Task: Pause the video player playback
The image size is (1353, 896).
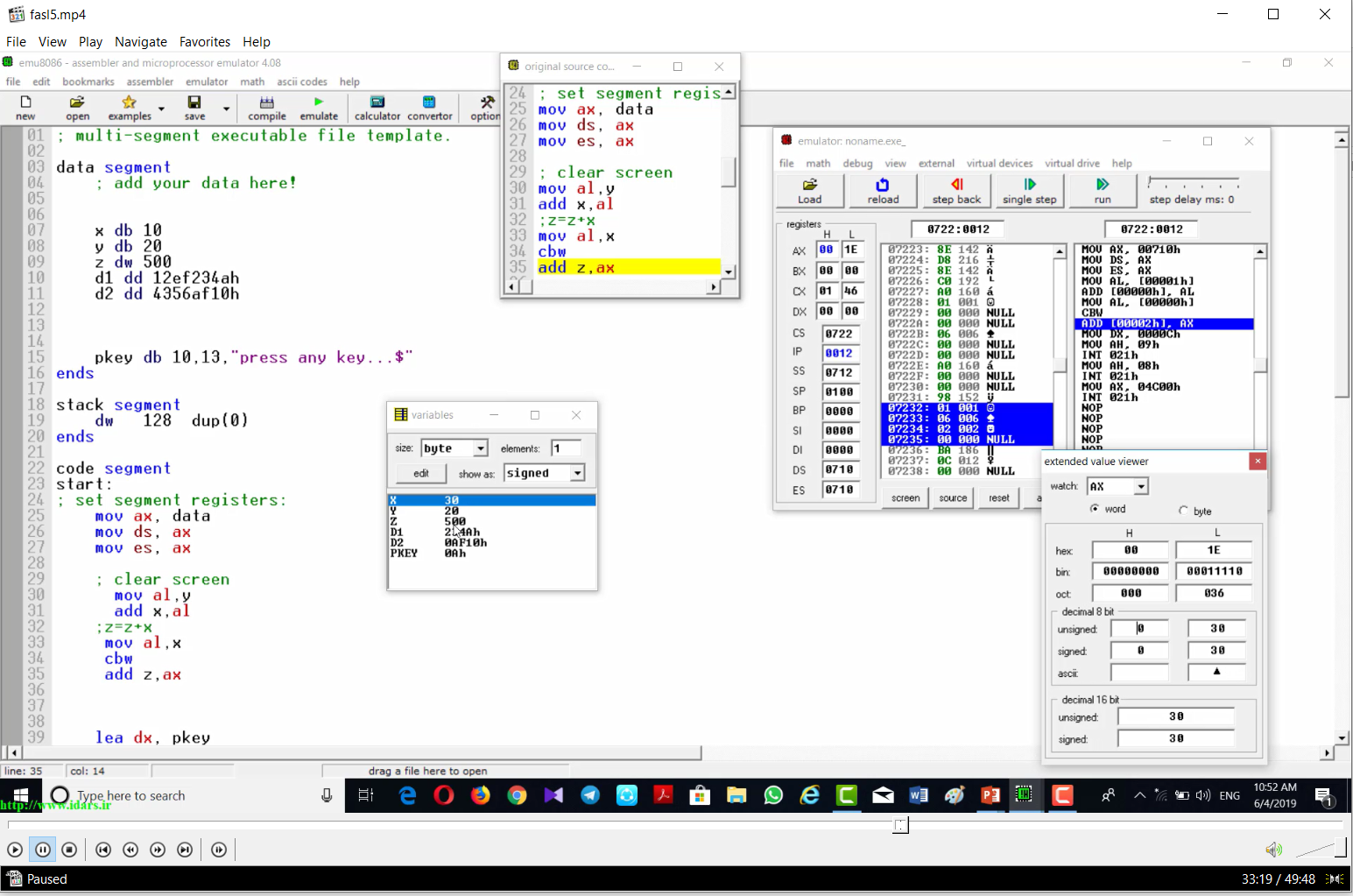Action: tap(42, 850)
